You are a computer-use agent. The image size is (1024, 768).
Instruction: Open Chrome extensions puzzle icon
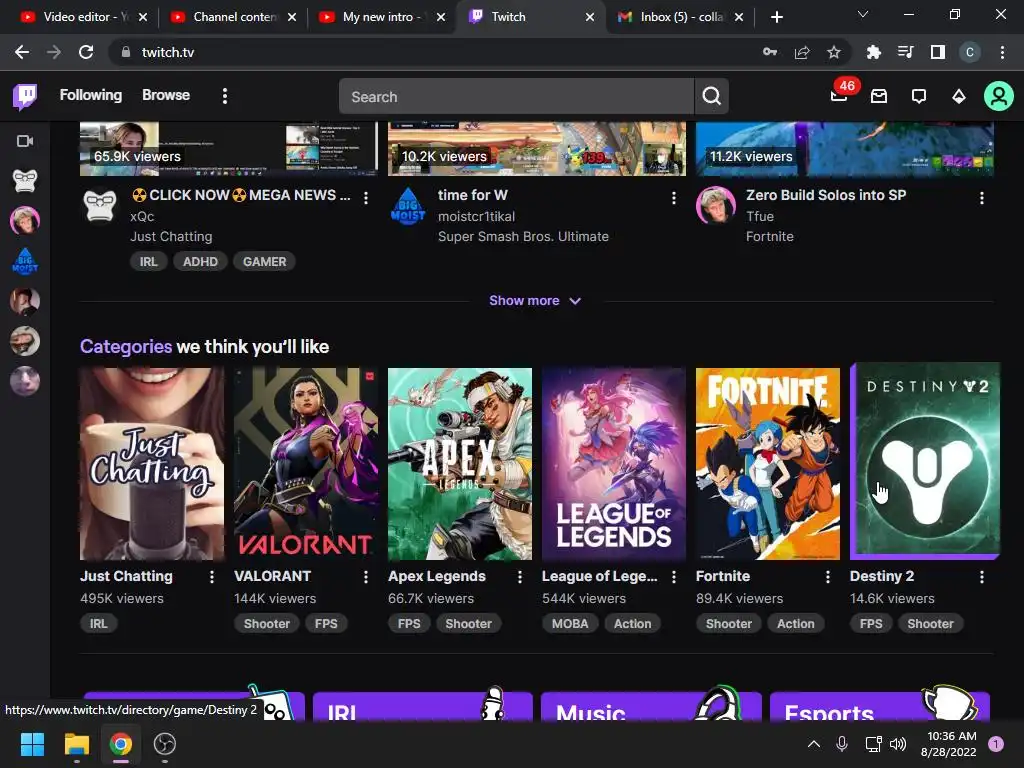(873, 52)
